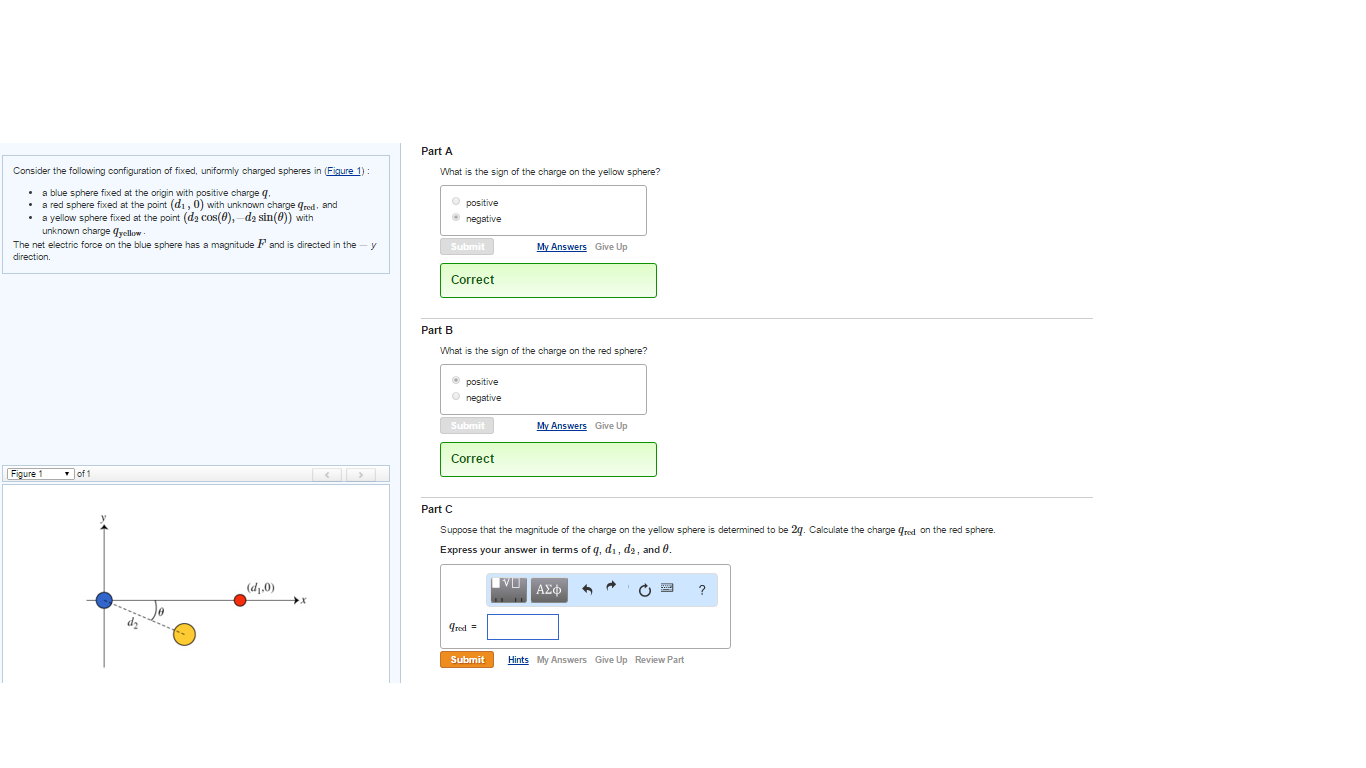Click the Review Part link

click(x=659, y=659)
